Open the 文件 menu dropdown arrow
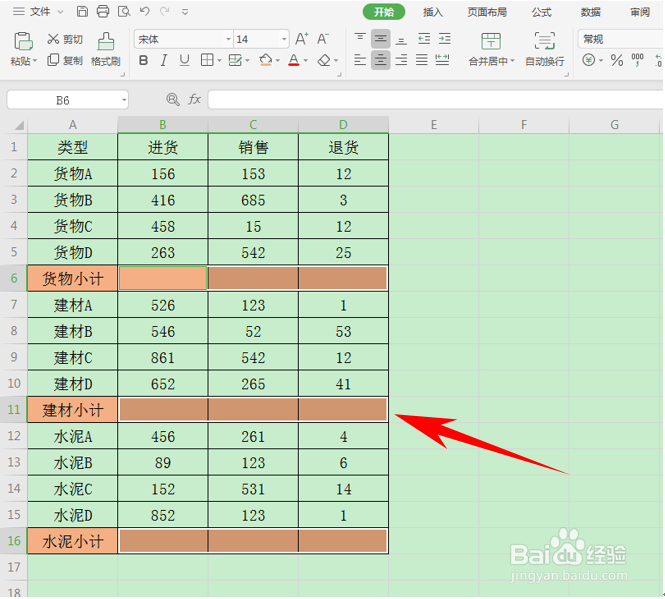This screenshot has height=599, width=665. [x=60, y=12]
